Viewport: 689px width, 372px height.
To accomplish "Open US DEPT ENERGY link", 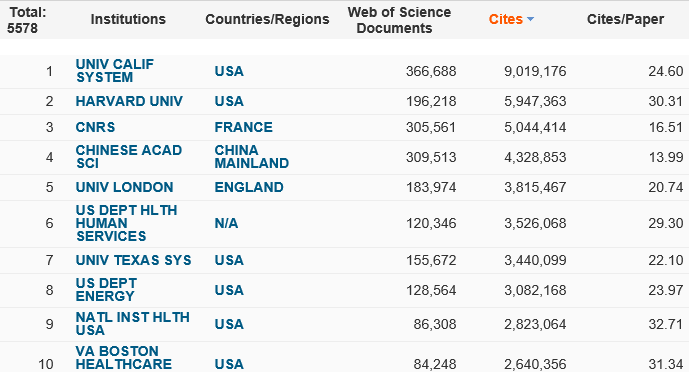I will click(106, 290).
